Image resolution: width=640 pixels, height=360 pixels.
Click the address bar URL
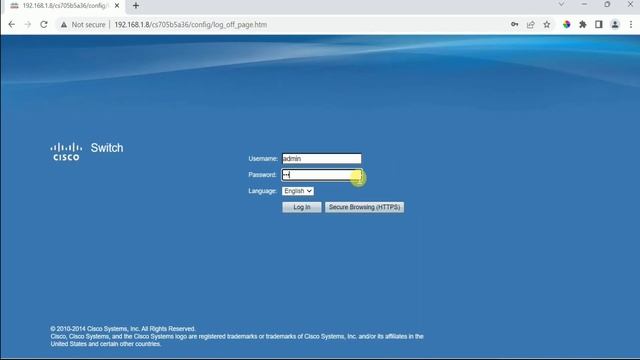pyautogui.click(x=191, y=25)
